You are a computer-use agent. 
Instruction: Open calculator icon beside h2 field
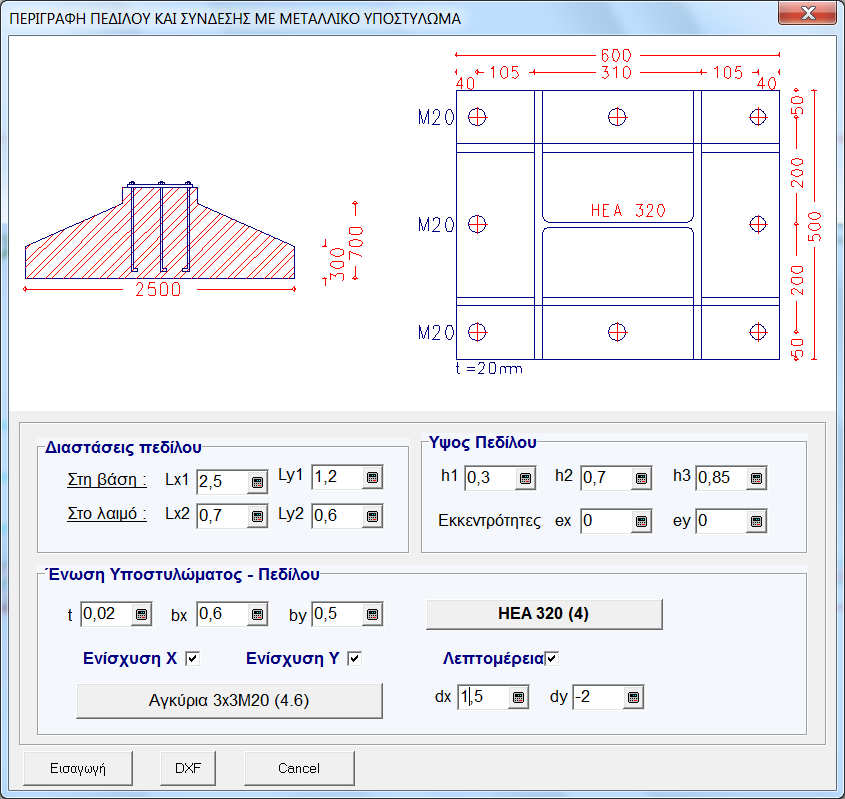coord(641,478)
